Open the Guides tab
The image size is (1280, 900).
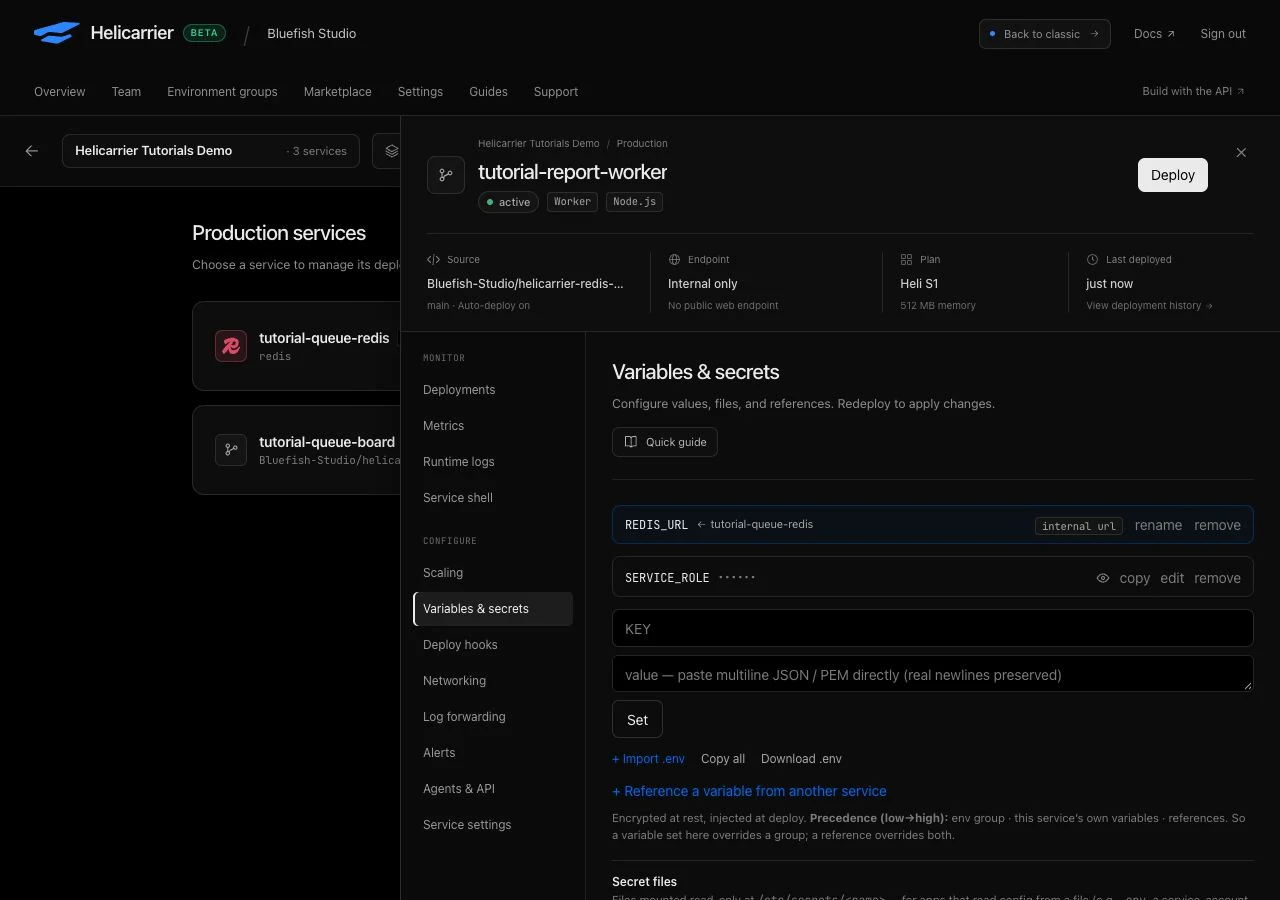(x=488, y=91)
